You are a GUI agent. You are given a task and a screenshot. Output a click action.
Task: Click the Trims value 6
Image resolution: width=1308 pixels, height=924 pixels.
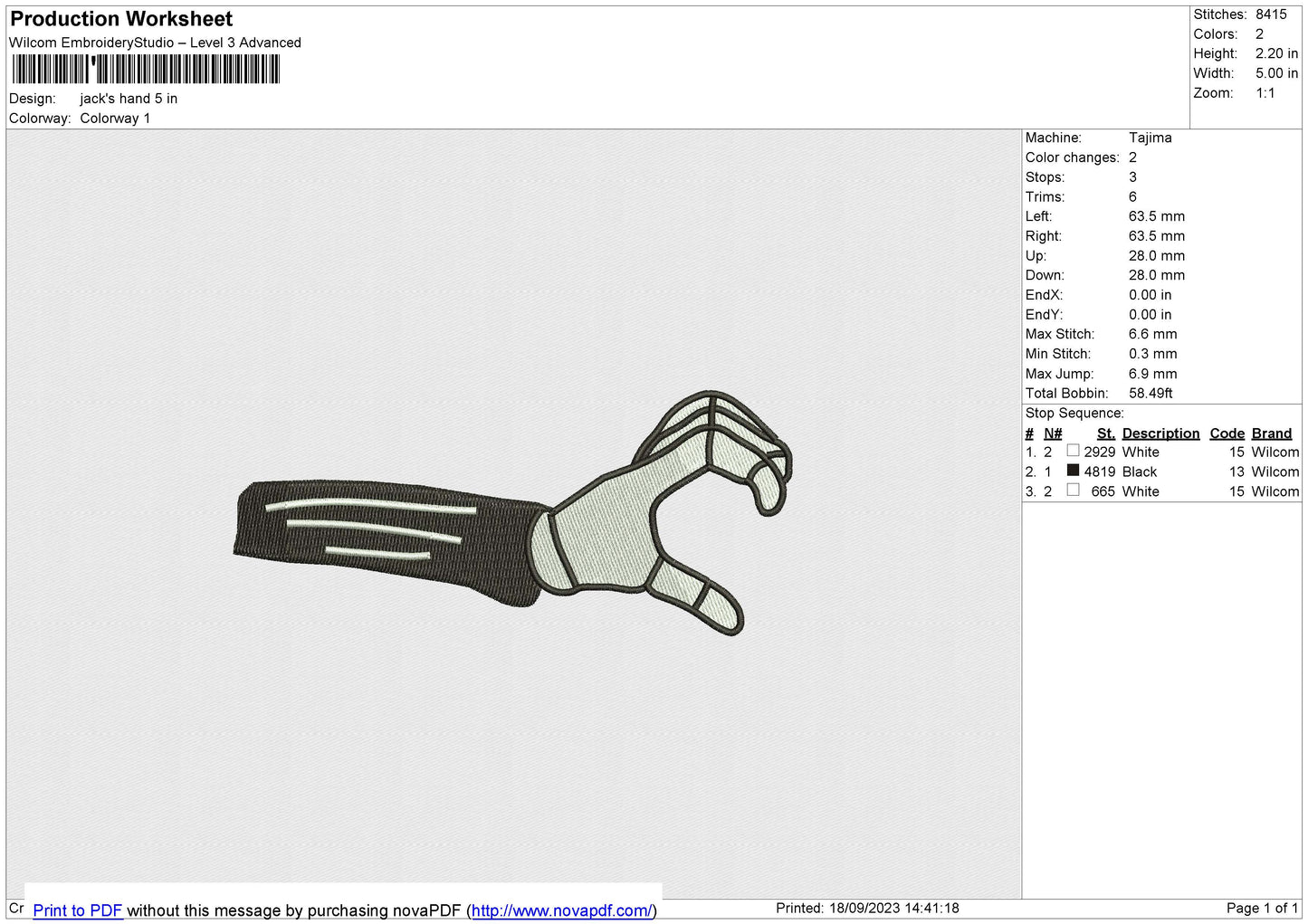1132,196
